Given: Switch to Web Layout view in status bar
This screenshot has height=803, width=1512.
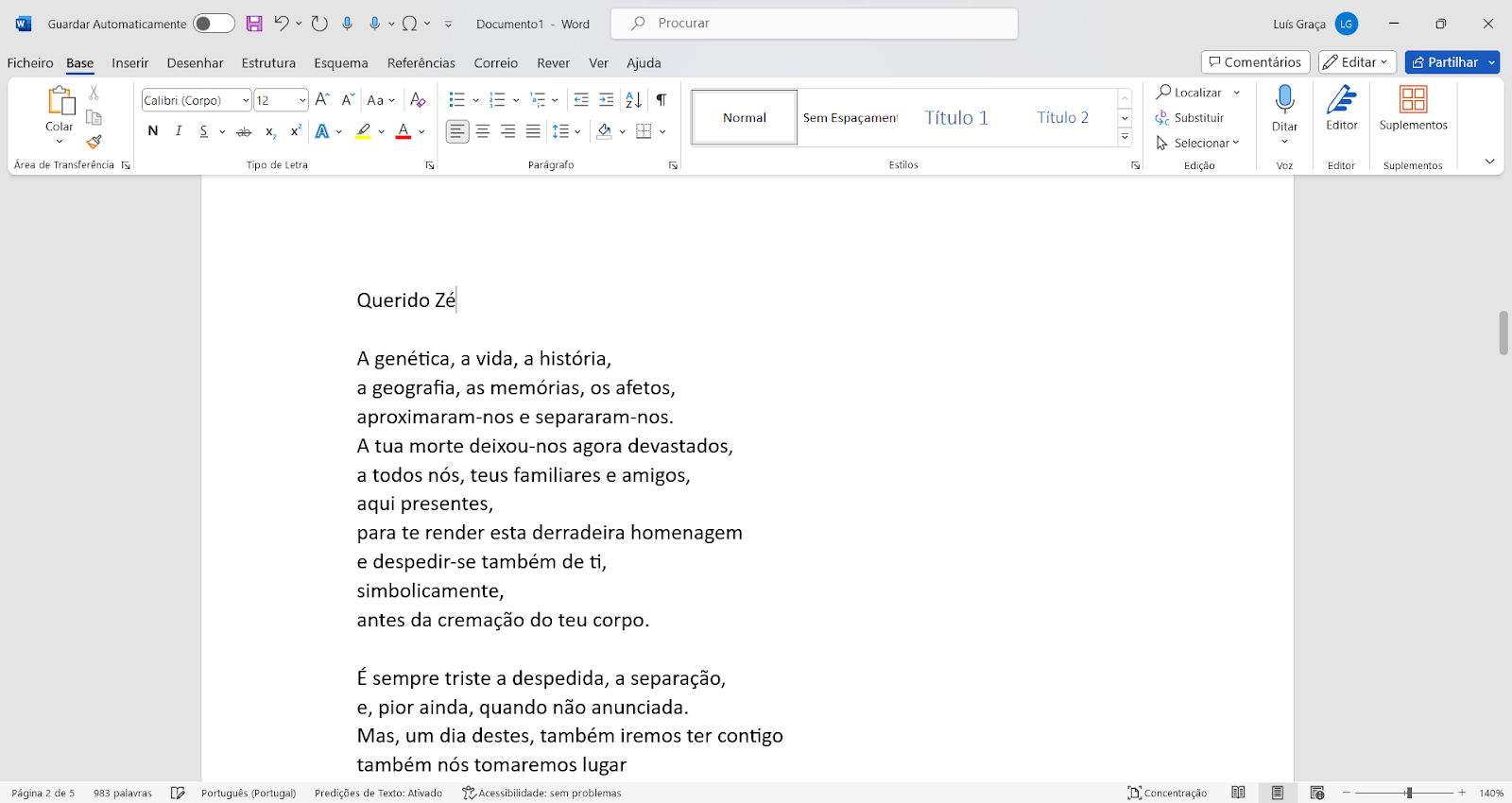Looking at the screenshot, I should pos(1317,793).
